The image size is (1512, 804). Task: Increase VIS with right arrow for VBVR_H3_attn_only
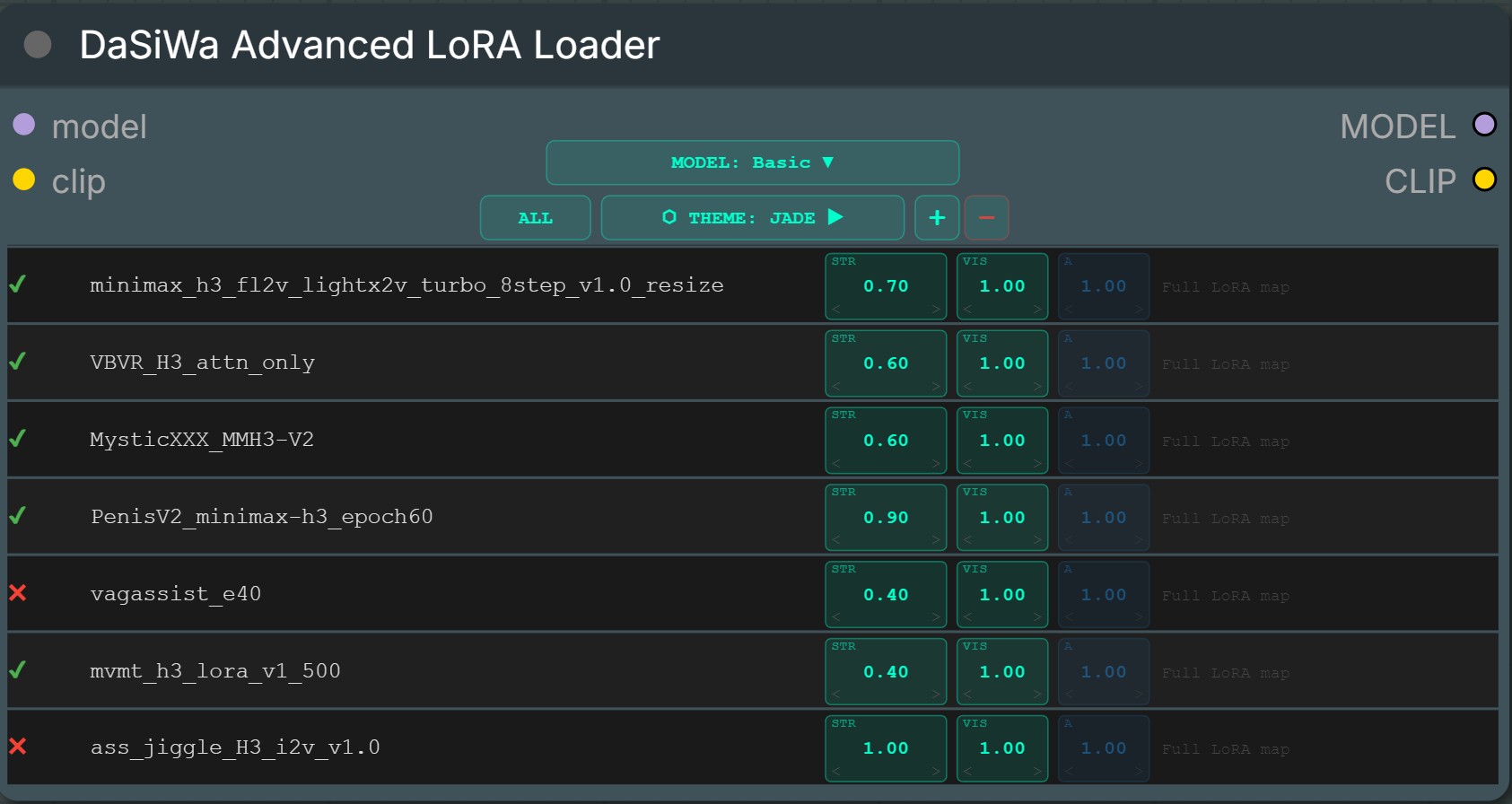[1037, 387]
